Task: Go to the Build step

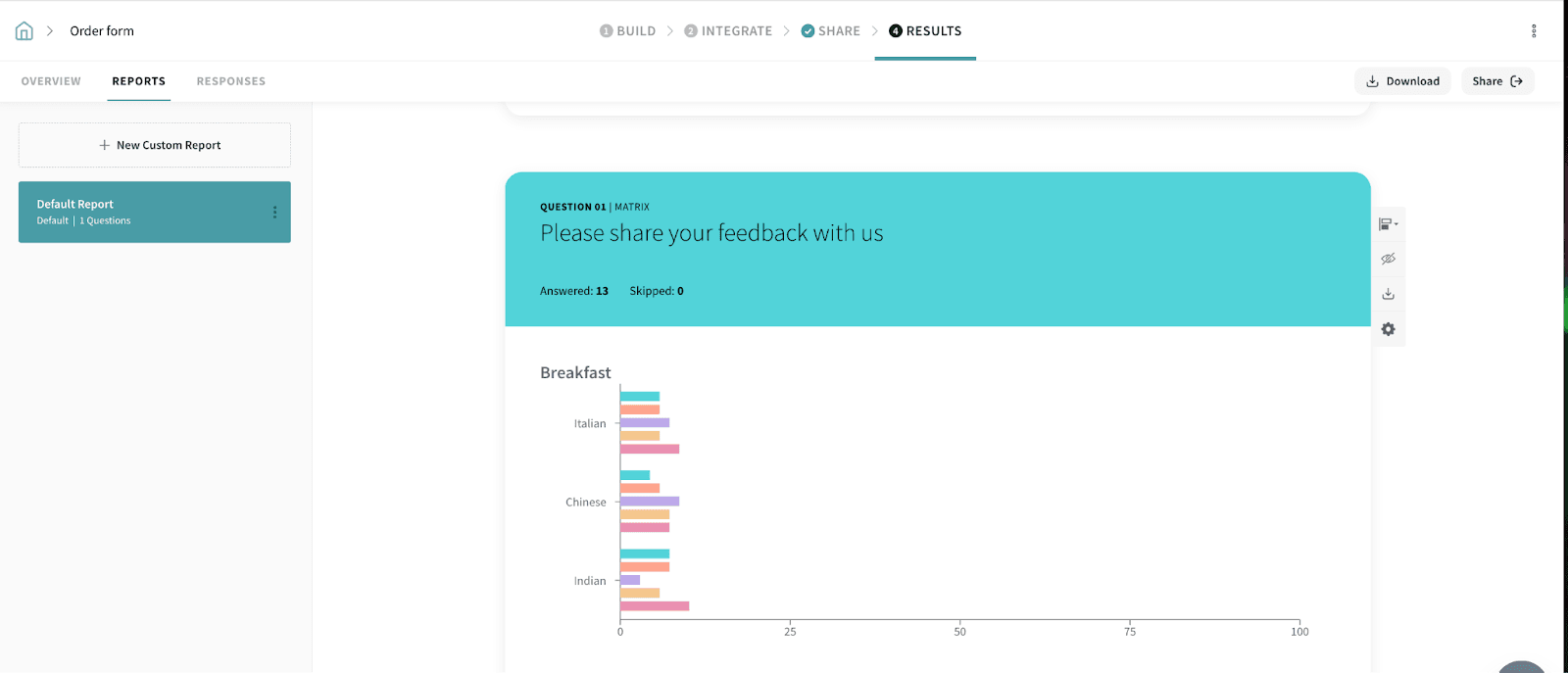Action: tap(628, 31)
